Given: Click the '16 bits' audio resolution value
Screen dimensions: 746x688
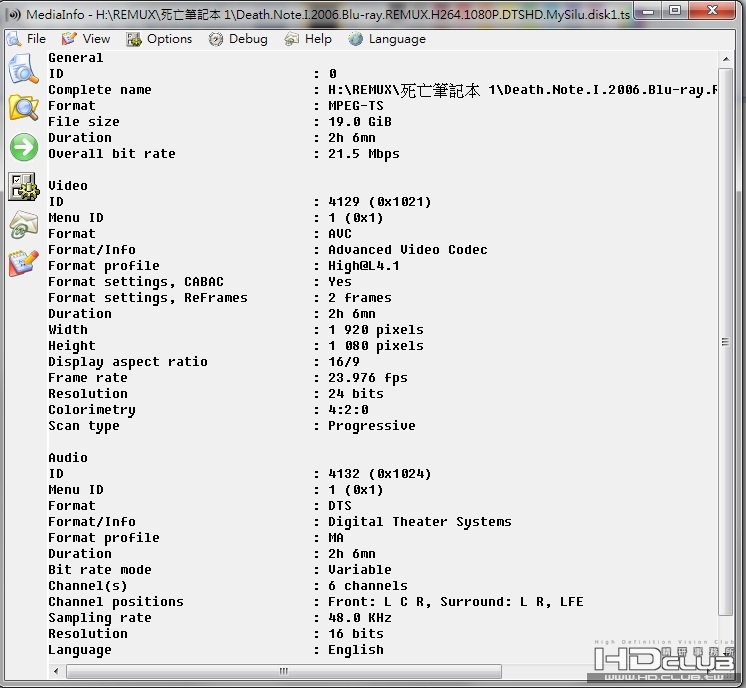Looking at the screenshot, I should [x=356, y=634].
